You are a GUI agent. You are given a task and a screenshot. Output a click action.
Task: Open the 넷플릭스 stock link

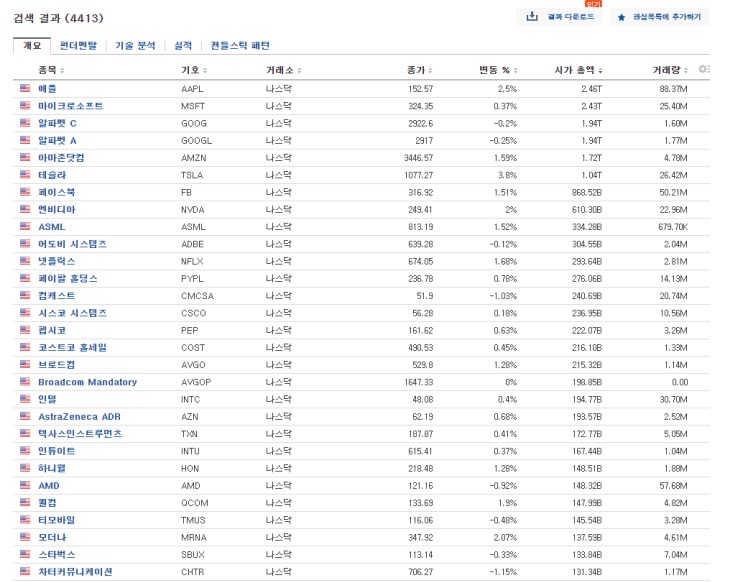click(x=56, y=261)
